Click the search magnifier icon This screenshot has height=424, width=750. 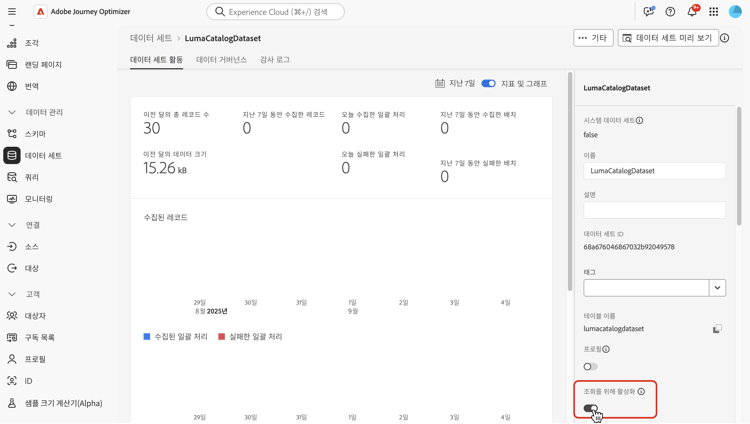[220, 11]
